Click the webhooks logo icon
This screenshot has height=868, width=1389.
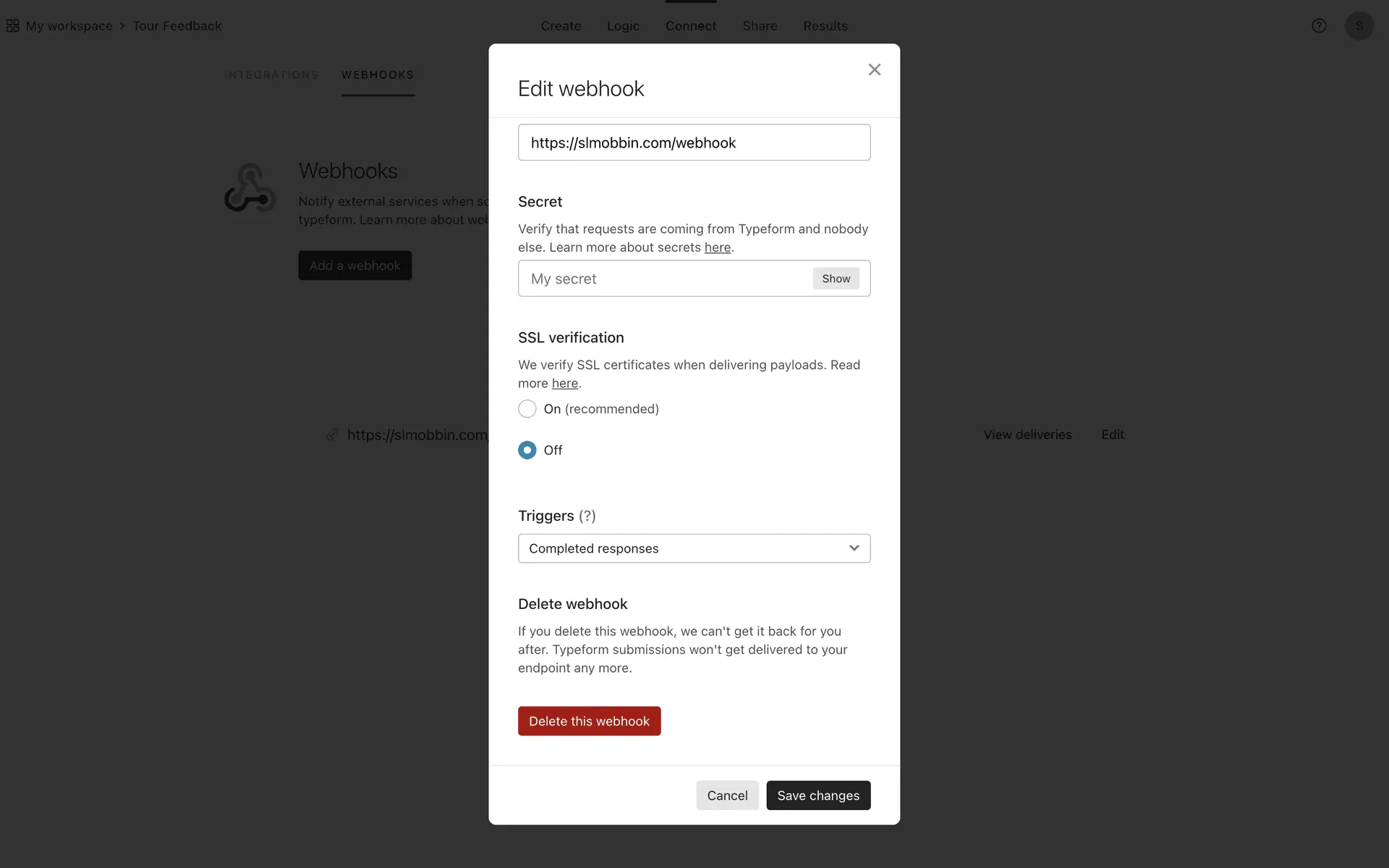click(x=250, y=187)
